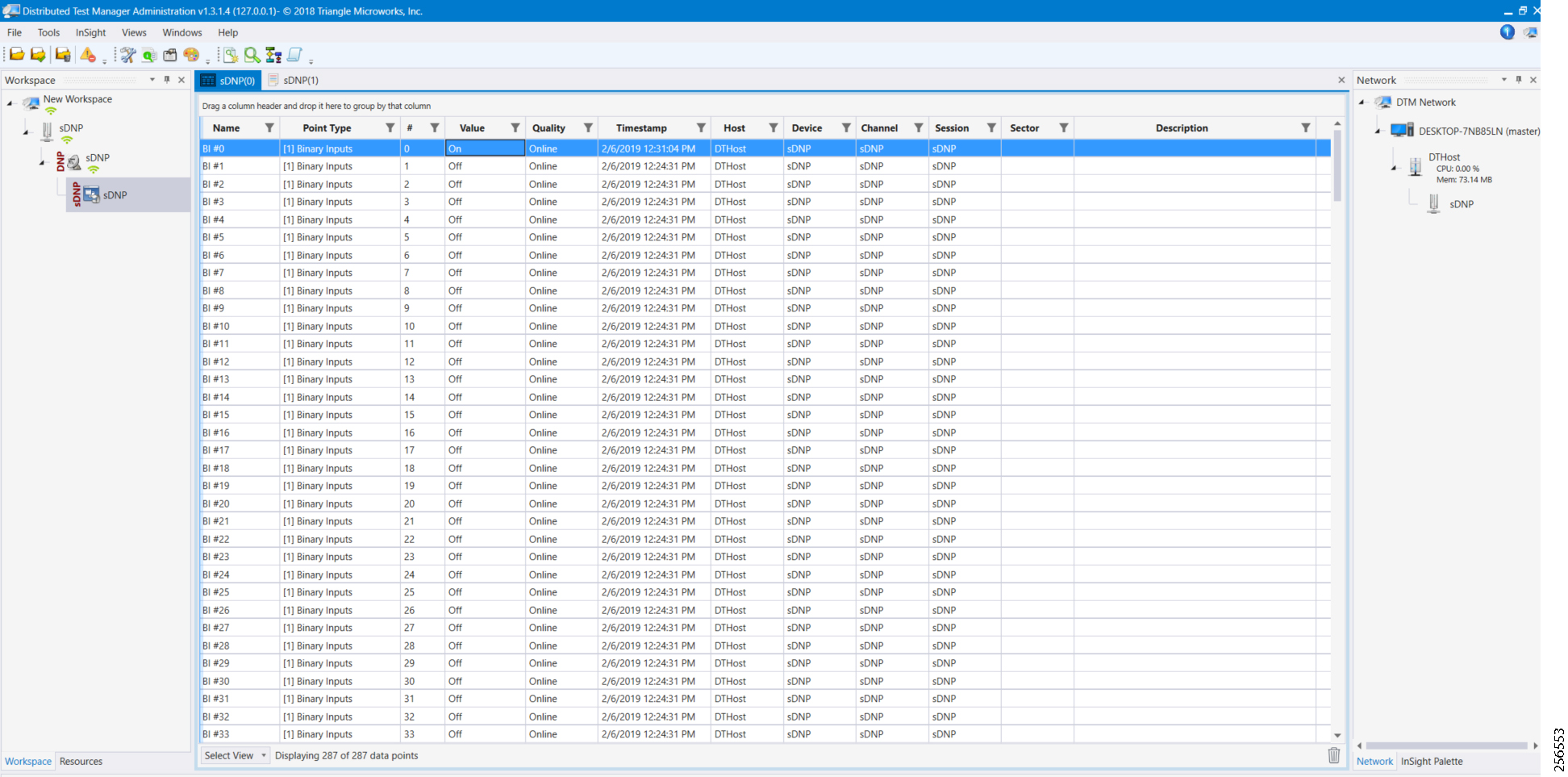Image resolution: width=1568 pixels, height=777 pixels.
Task: Open the hammer and wrench tools icon
Action: pos(127,55)
